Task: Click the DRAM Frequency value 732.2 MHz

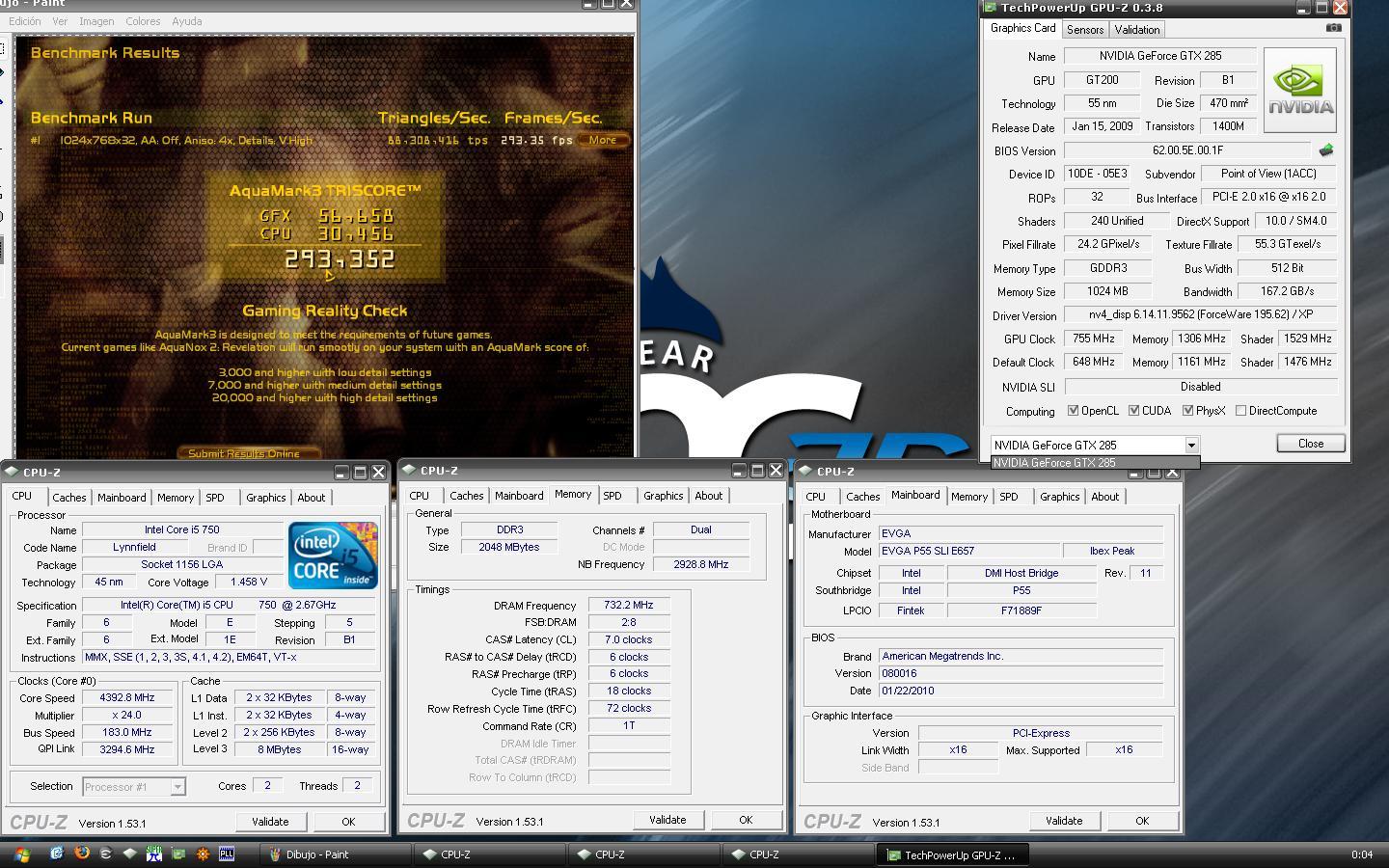Action: pyautogui.click(x=629, y=605)
